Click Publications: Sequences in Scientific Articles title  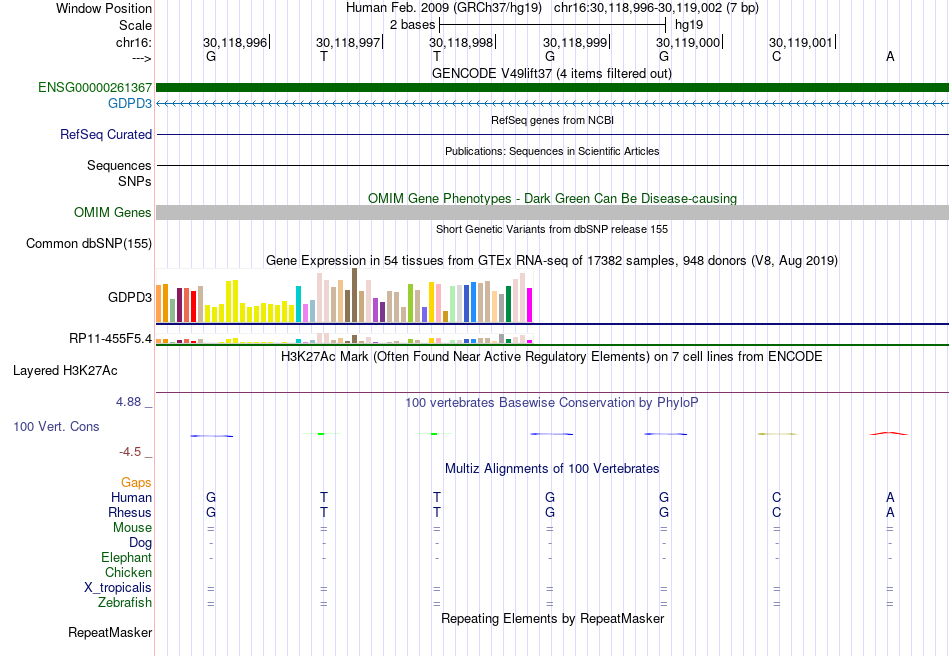click(552, 151)
